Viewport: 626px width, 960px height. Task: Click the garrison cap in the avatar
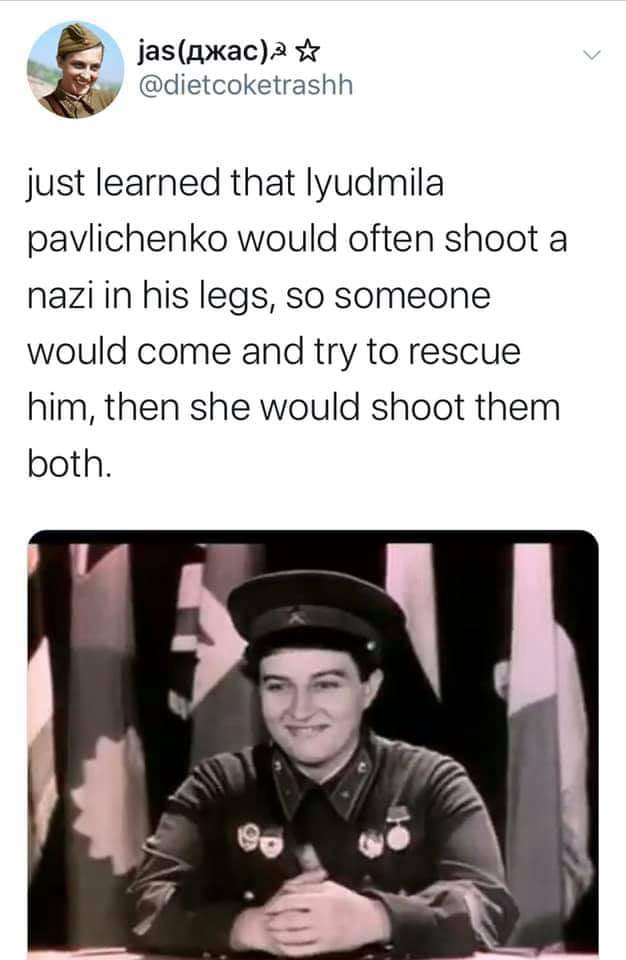coord(78,38)
